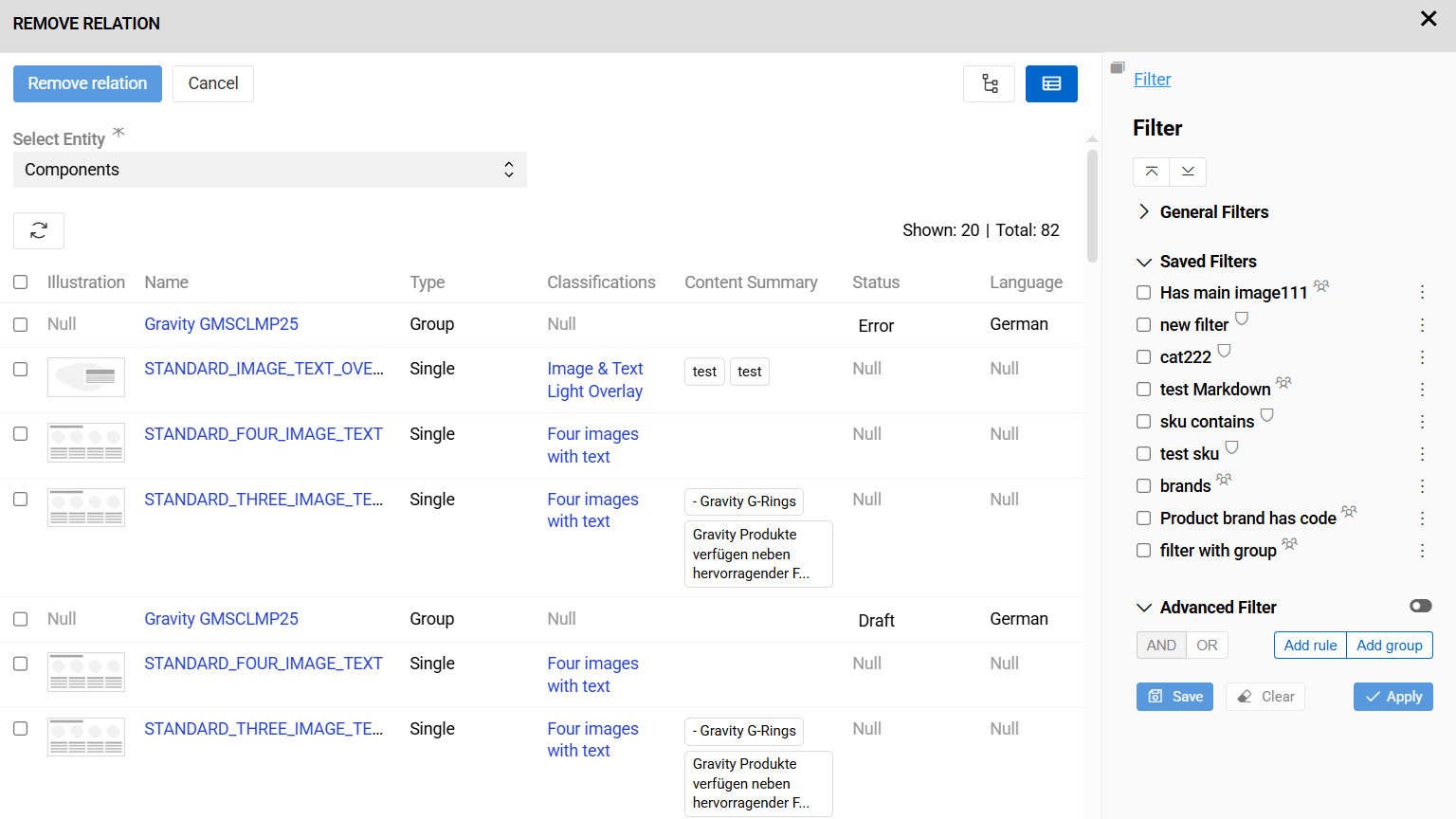The width and height of the screenshot is (1456, 819).
Task: Check the 'Has main image111' saved filter
Action: click(x=1144, y=293)
